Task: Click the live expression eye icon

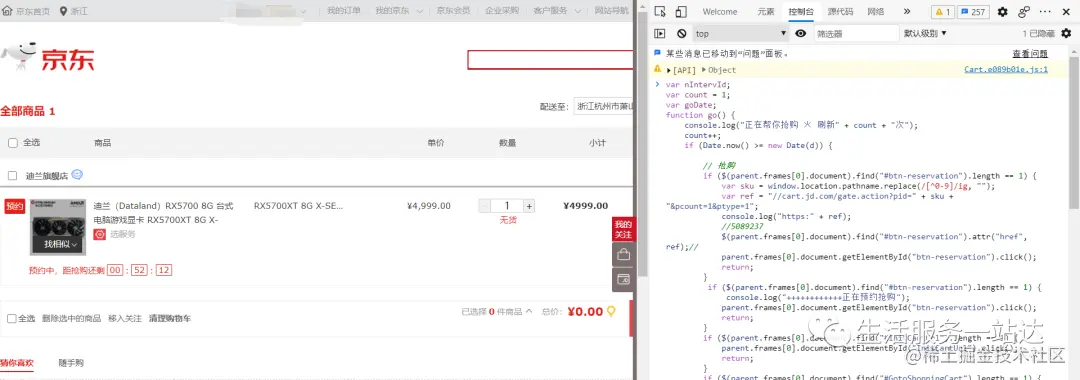Action: point(800,33)
